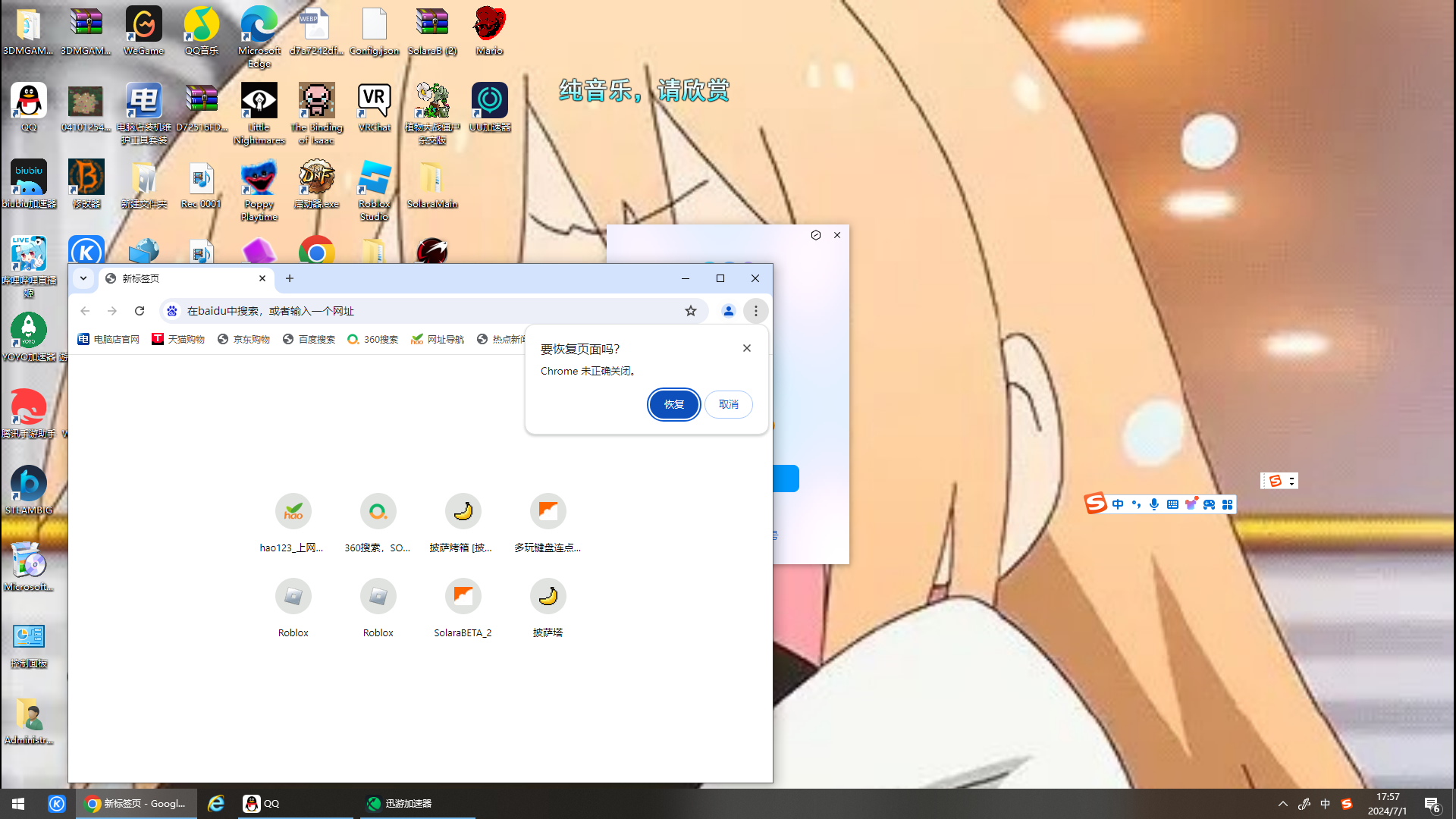Open the 电脑店官网 bookmark
Image resolution: width=1456 pixels, height=819 pixels.
point(108,339)
